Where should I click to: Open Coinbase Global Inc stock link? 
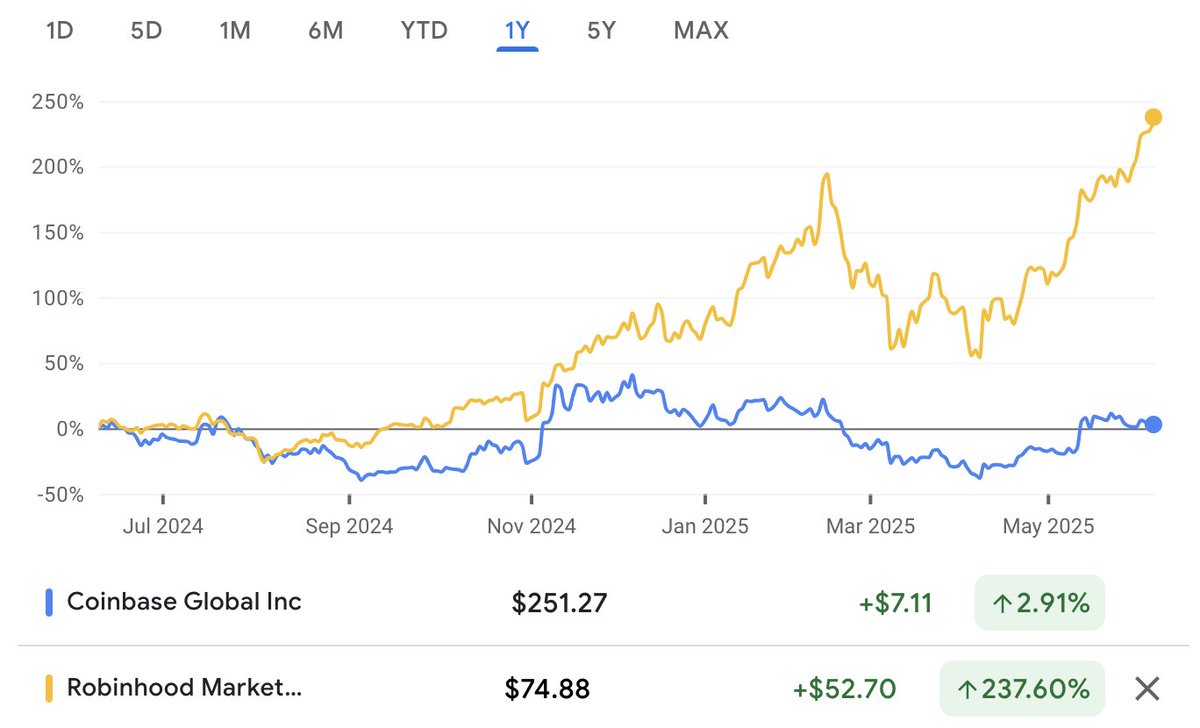(184, 602)
